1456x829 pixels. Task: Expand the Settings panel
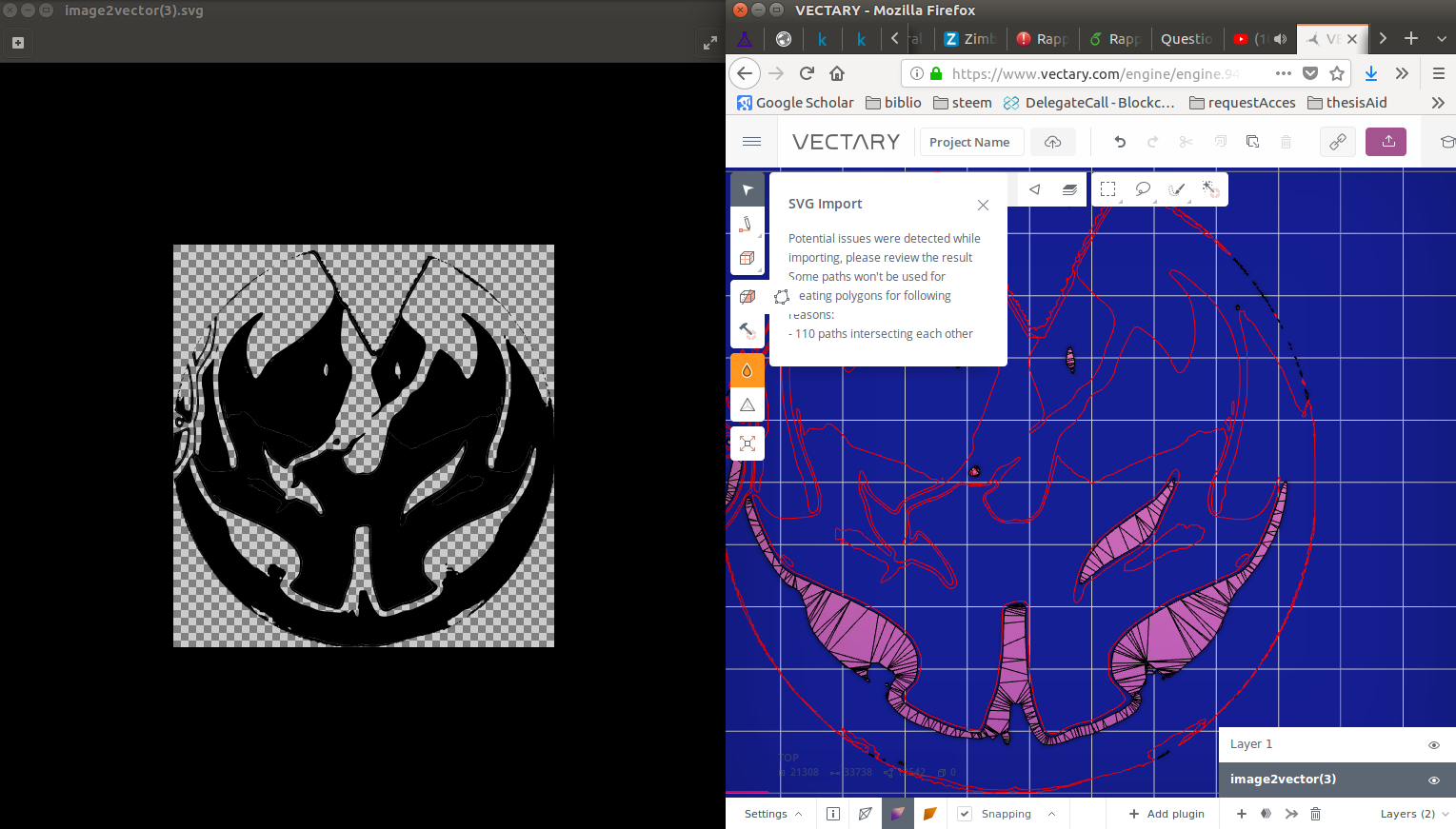coord(773,814)
